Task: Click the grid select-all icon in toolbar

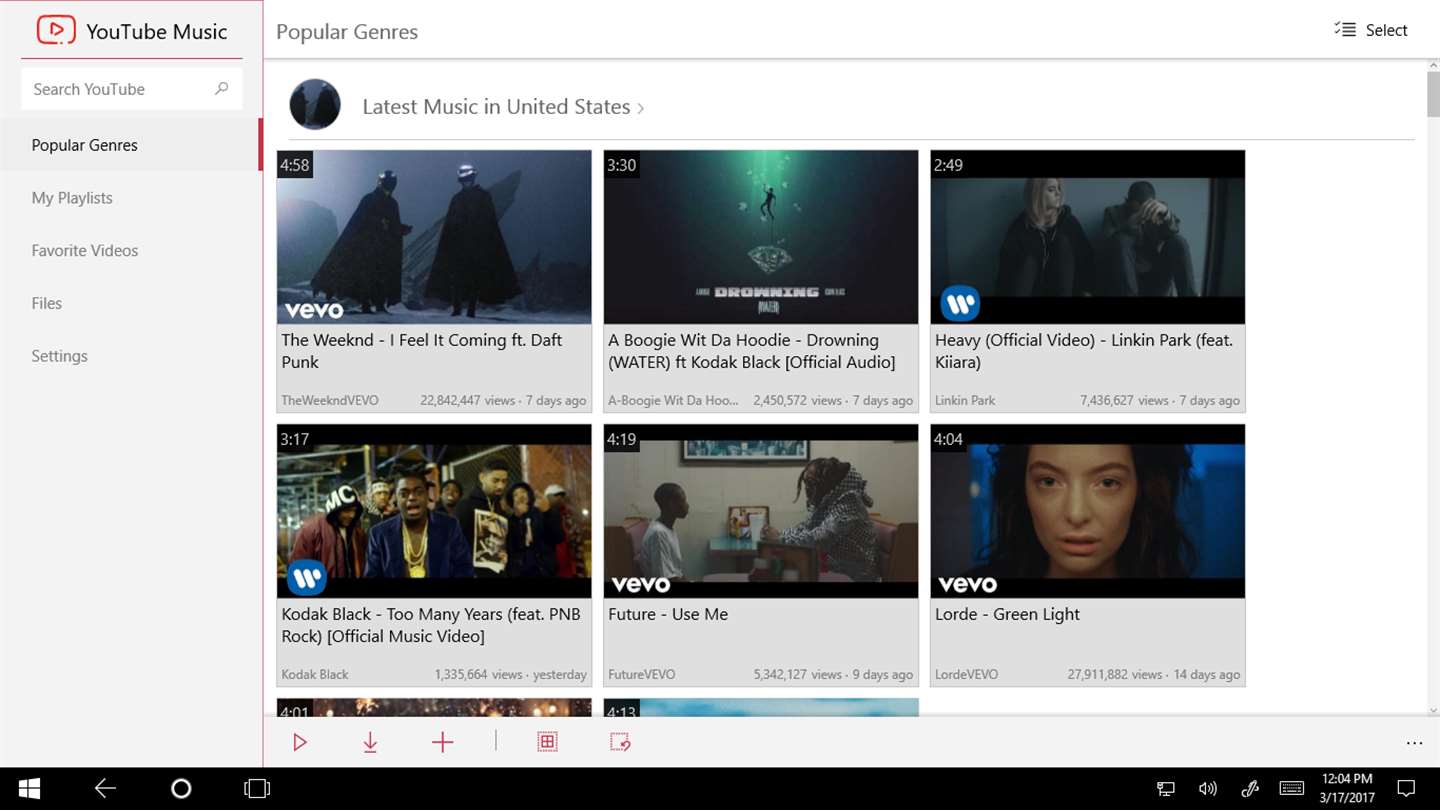Action: point(547,742)
